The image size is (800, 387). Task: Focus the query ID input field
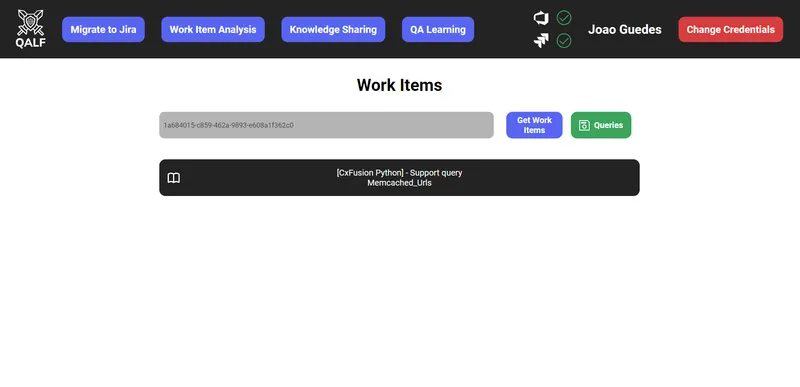327,125
